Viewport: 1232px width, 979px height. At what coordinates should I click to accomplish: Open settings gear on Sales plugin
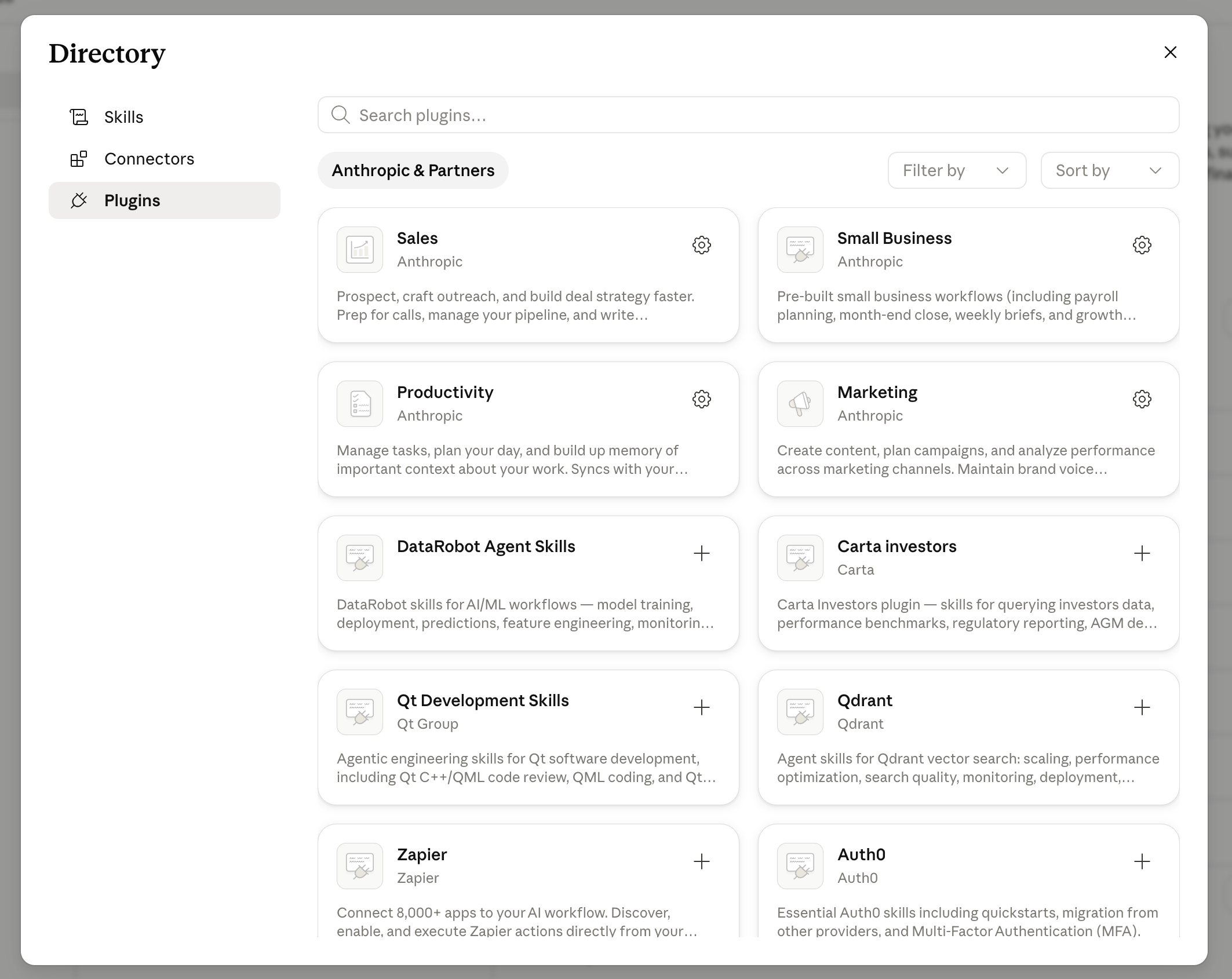pyautogui.click(x=701, y=245)
